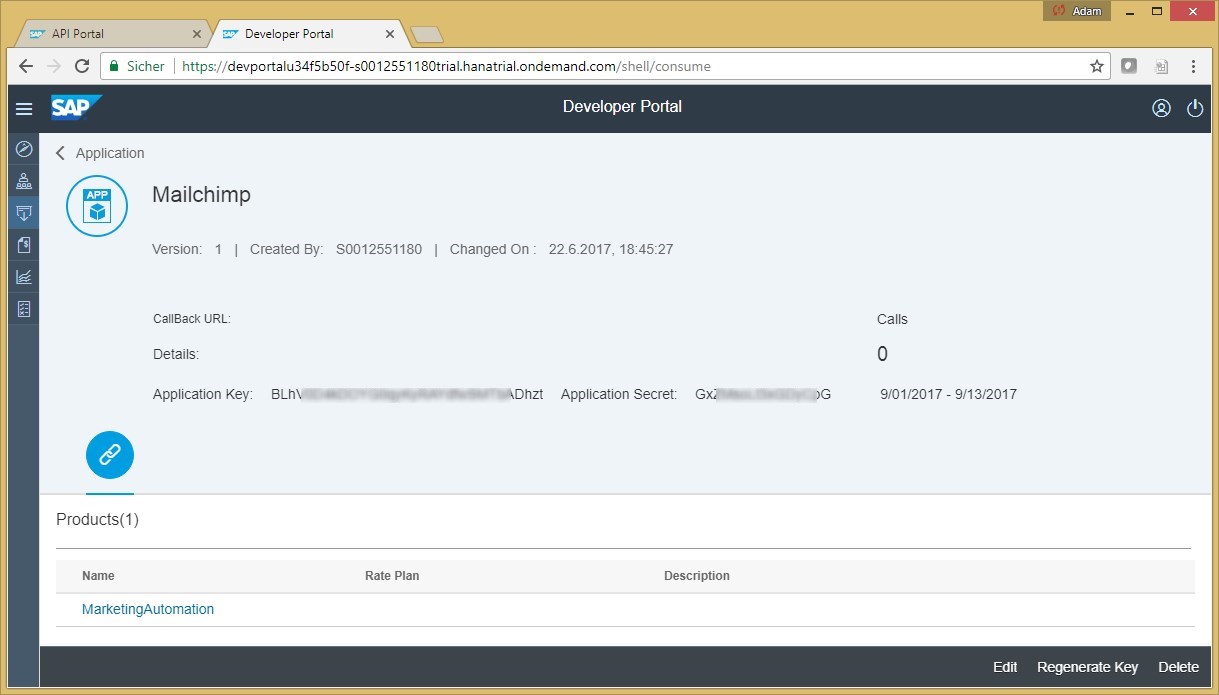The image size is (1219, 695).
Task: Open the user profile icon top right
Action: pos(1161,108)
